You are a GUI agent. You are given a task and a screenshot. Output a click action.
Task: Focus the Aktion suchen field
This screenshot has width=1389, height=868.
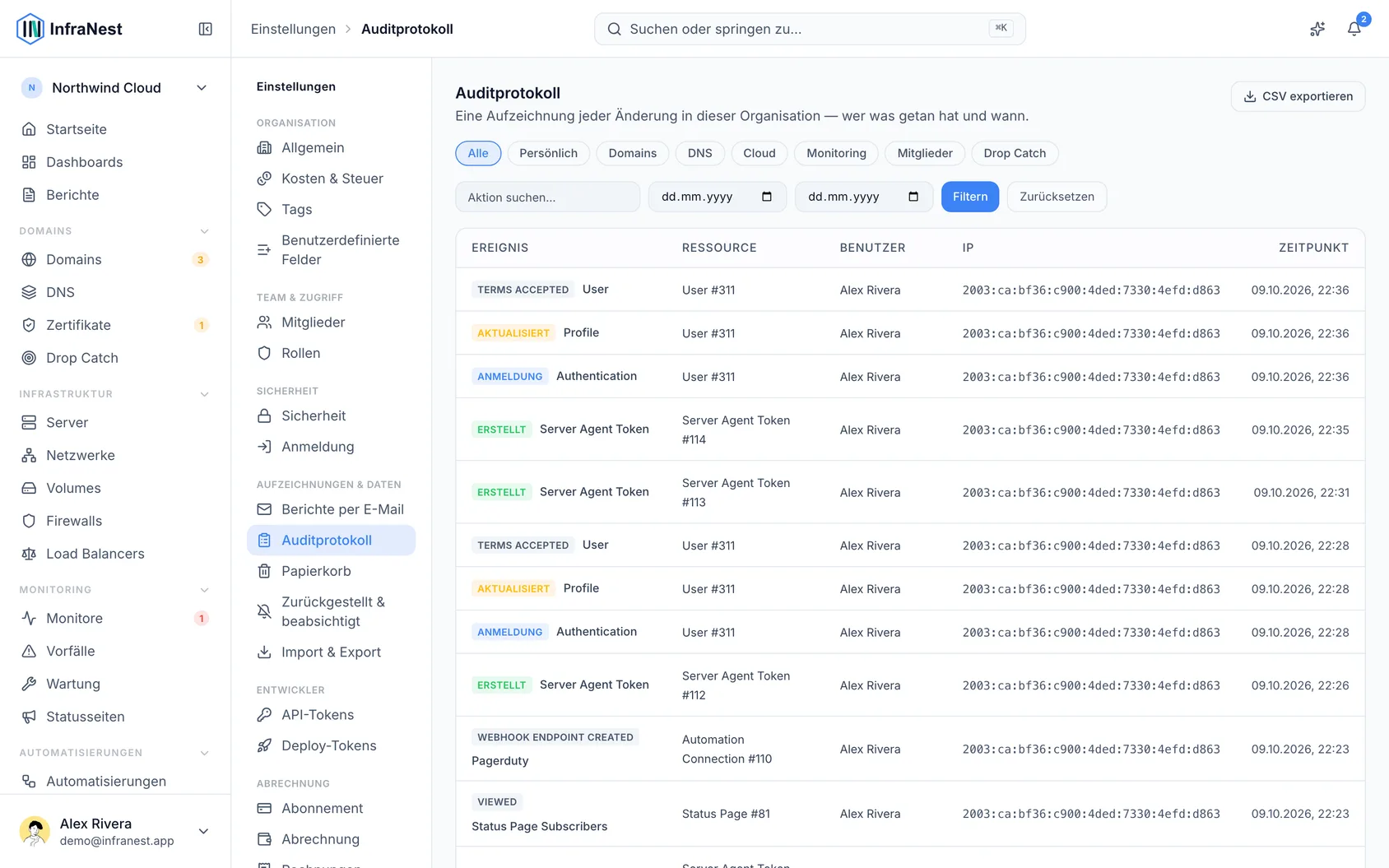tap(547, 197)
